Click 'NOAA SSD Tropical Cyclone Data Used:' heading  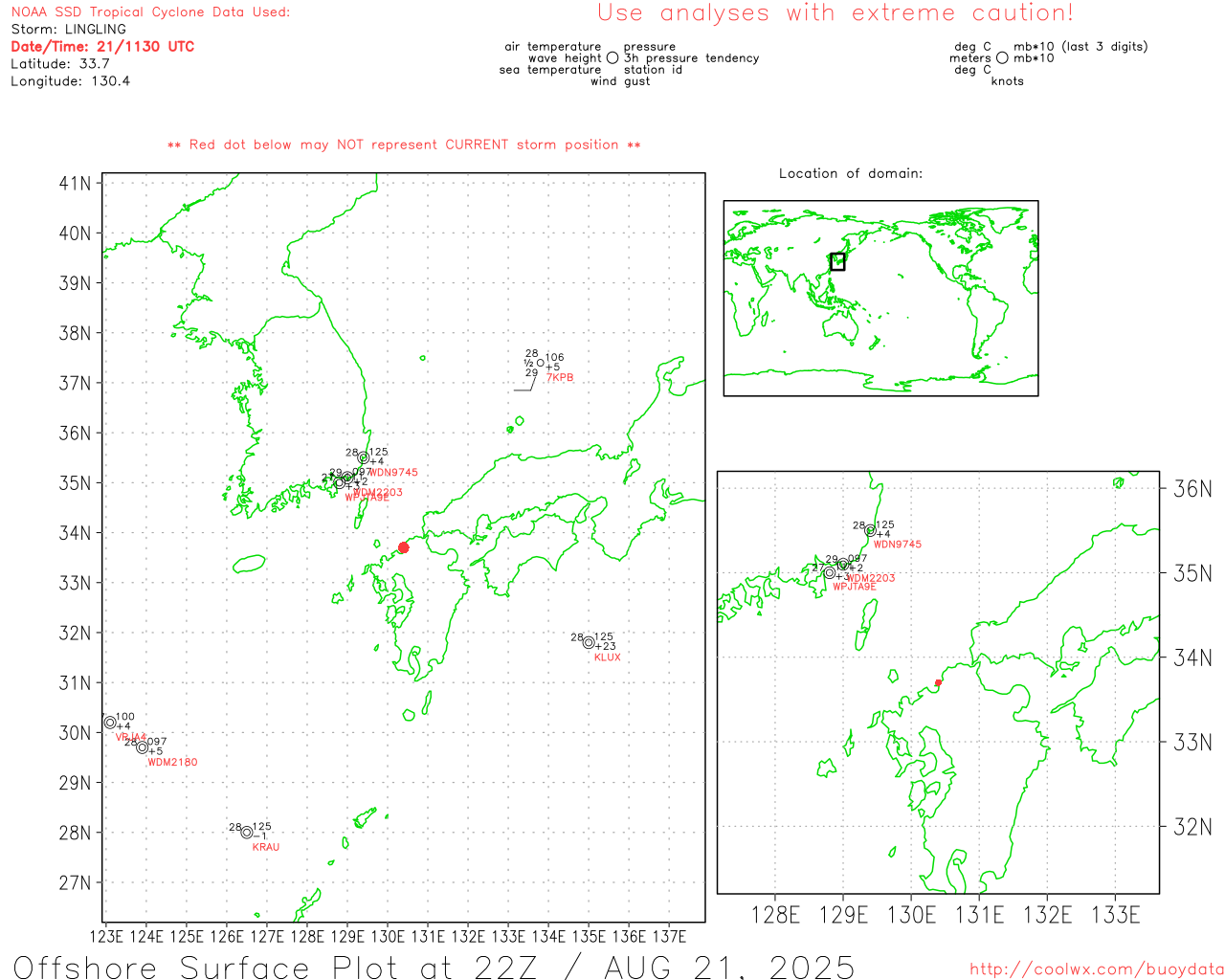coord(150,12)
